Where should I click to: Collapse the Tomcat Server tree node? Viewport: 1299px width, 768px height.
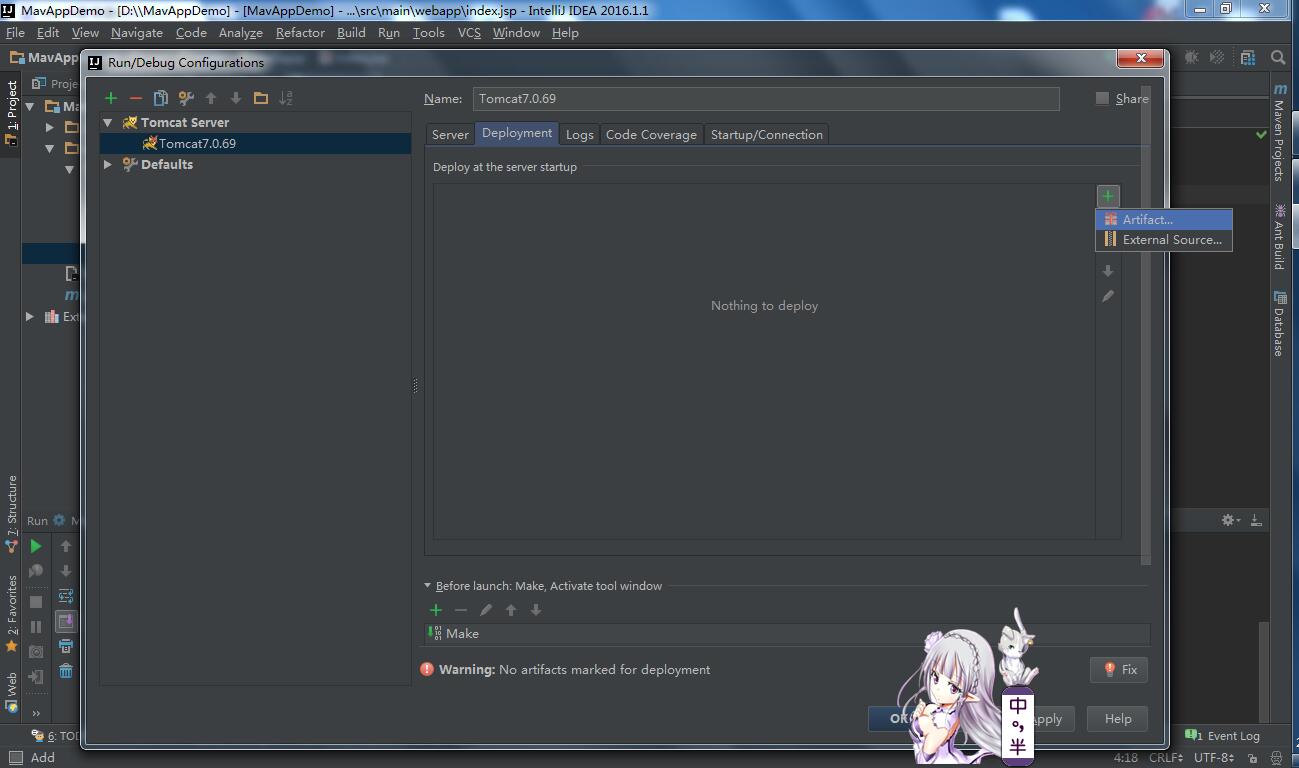pyautogui.click(x=108, y=122)
